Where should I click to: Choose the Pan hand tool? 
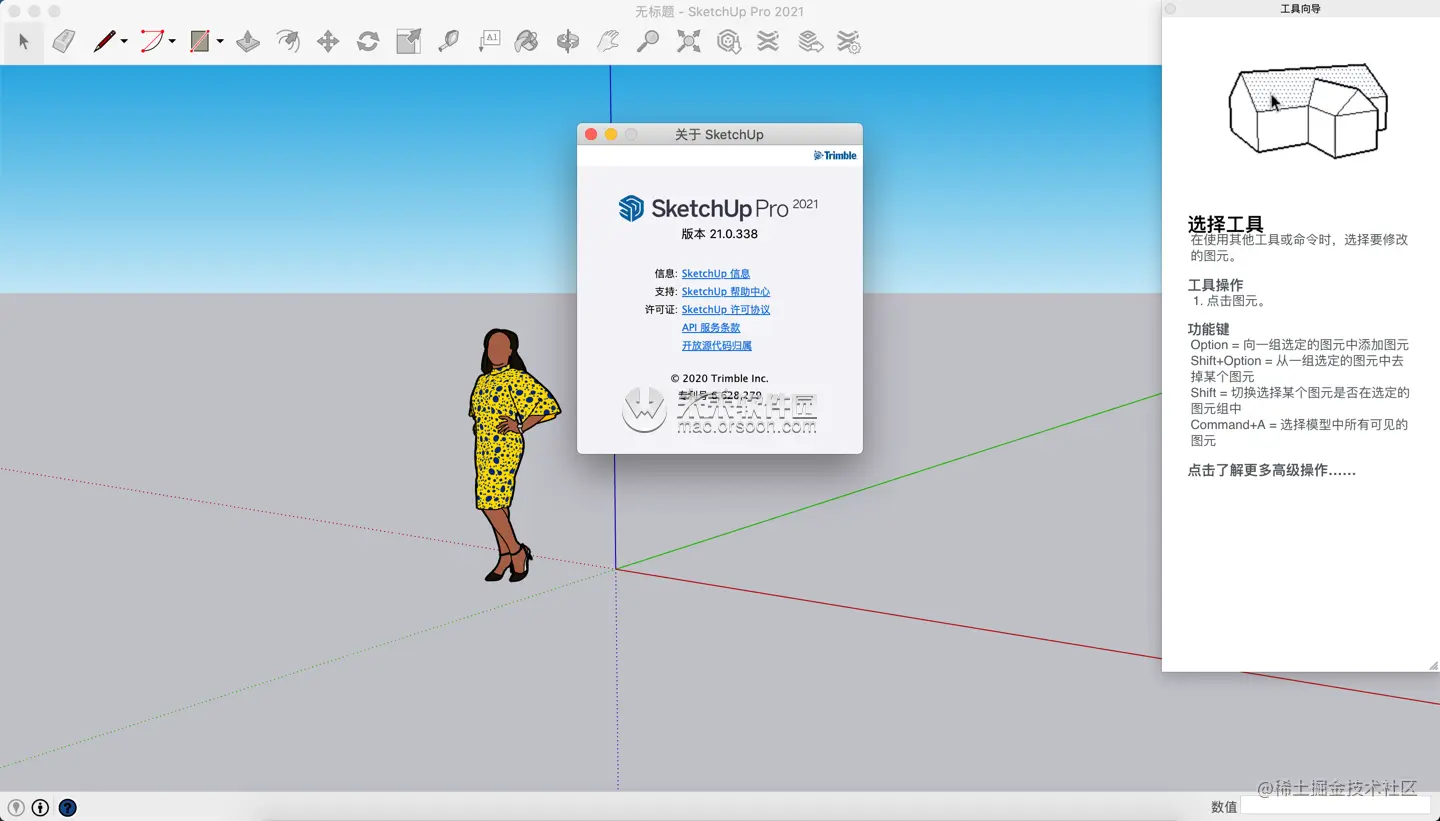(608, 41)
